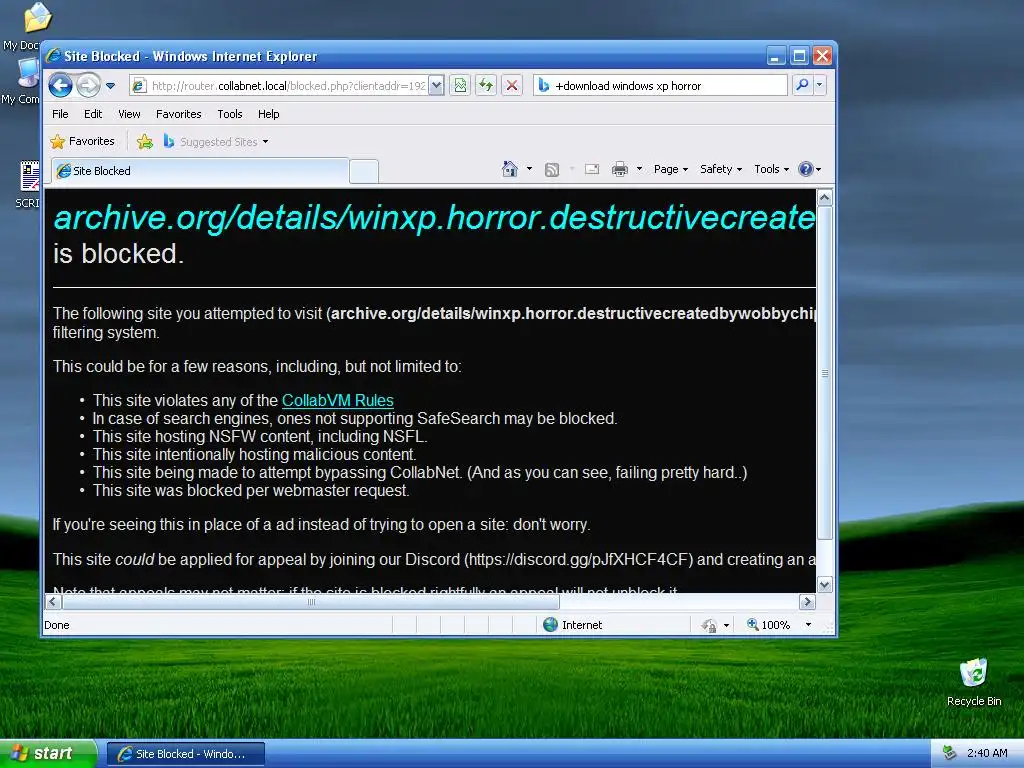Expand the zoom level dropdown arrow
Screen dimensions: 1024x768
(808, 625)
